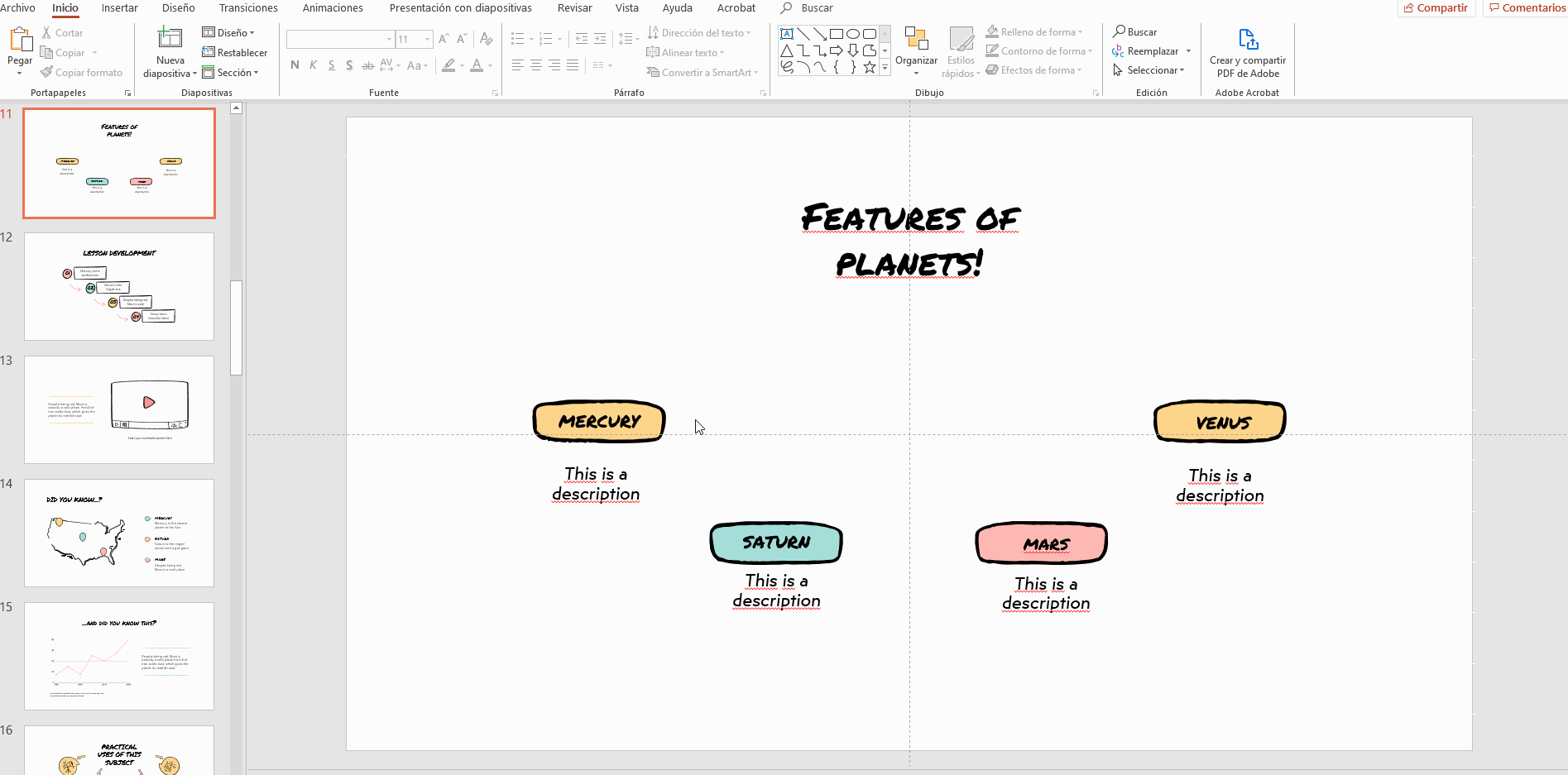The width and height of the screenshot is (1568, 775).
Task: Select the right block arrow shape
Action: (837, 51)
